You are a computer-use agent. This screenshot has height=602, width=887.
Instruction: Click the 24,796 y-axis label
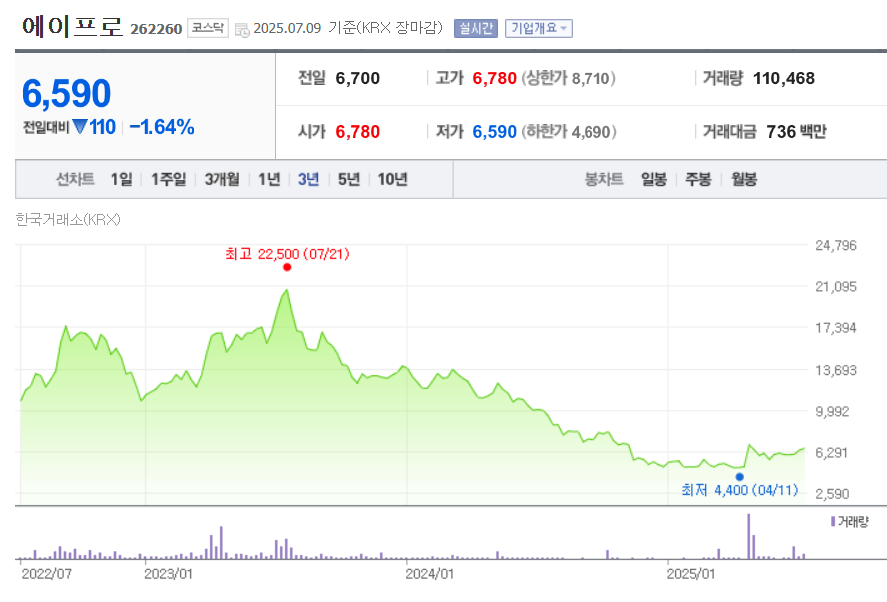click(836, 246)
